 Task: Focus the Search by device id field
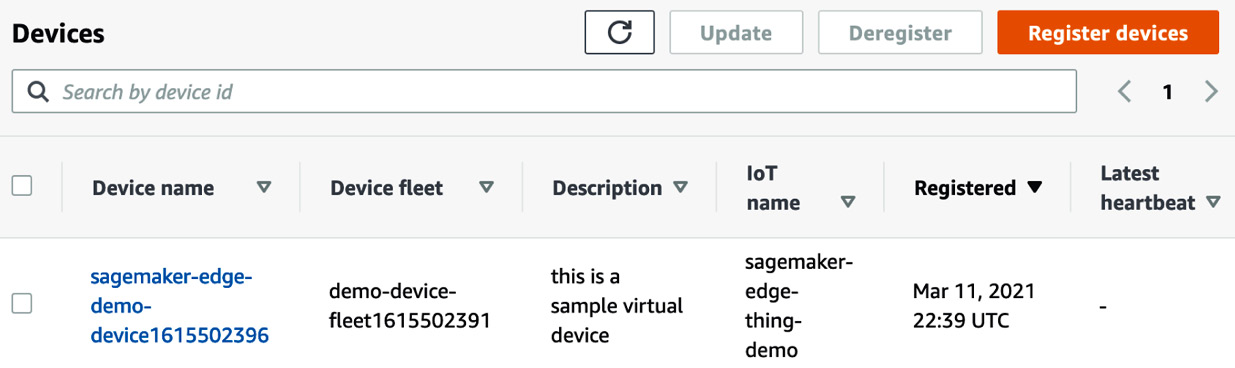[x=544, y=92]
